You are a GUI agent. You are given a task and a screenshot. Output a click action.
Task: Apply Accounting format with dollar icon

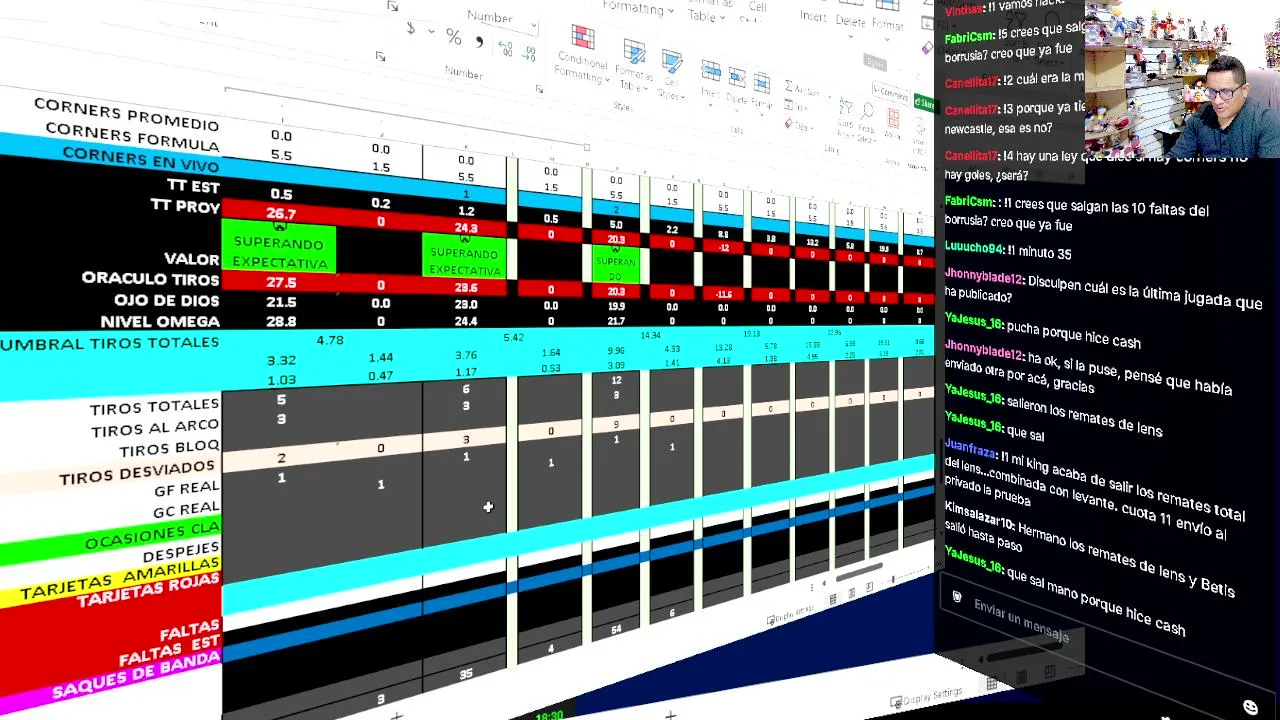[410, 29]
